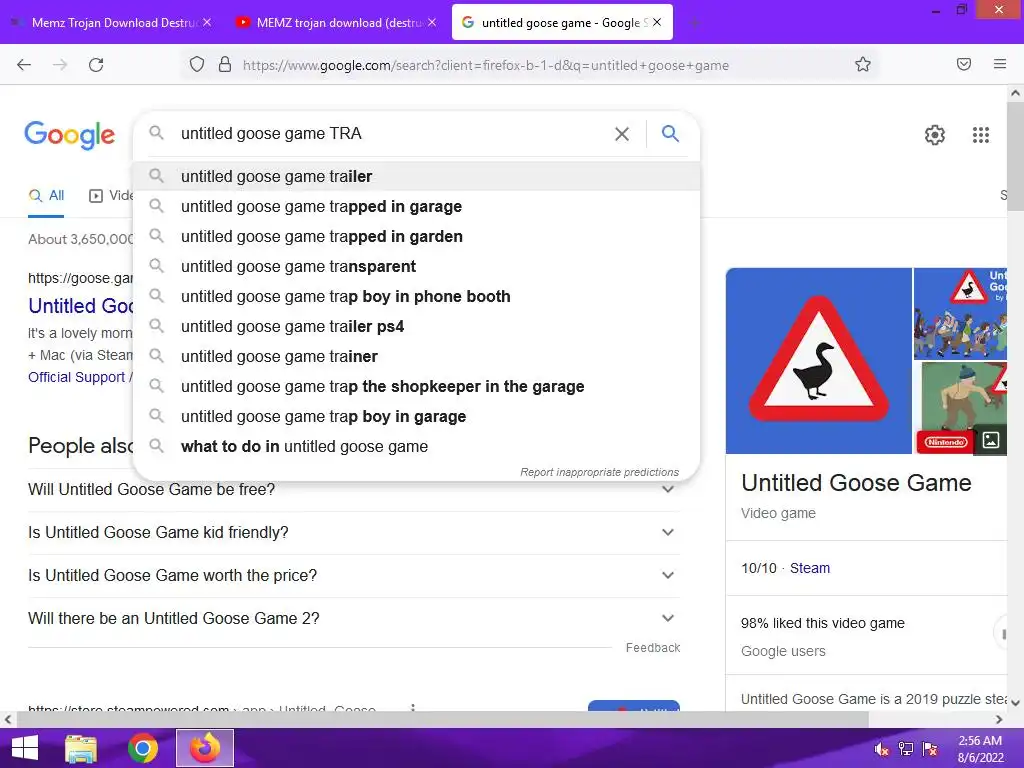The width and height of the screenshot is (1024, 768).
Task: Choose suggestion trapped in garden
Action: (416, 236)
